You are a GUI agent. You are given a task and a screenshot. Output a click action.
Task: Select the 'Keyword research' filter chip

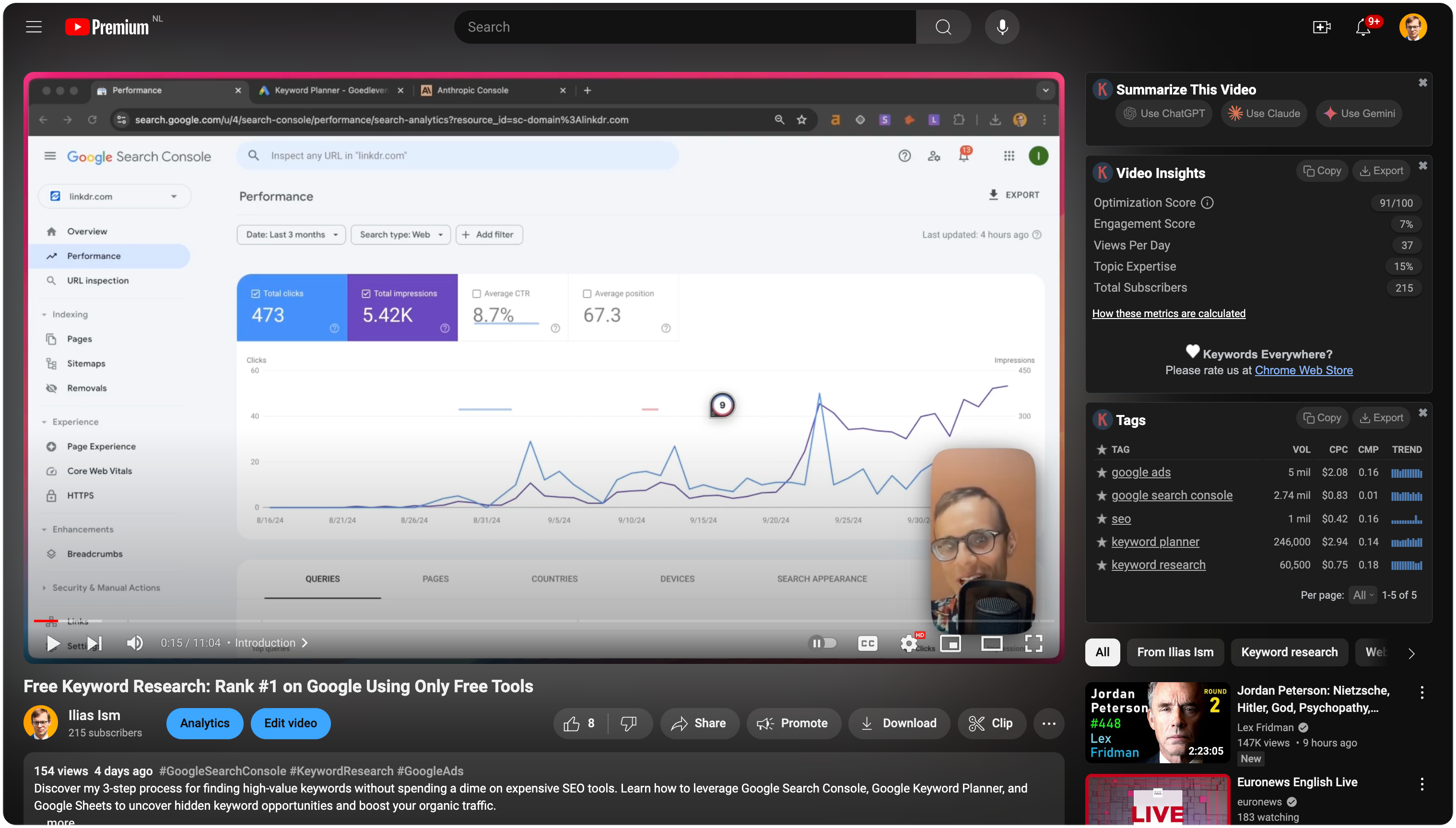1289,652
